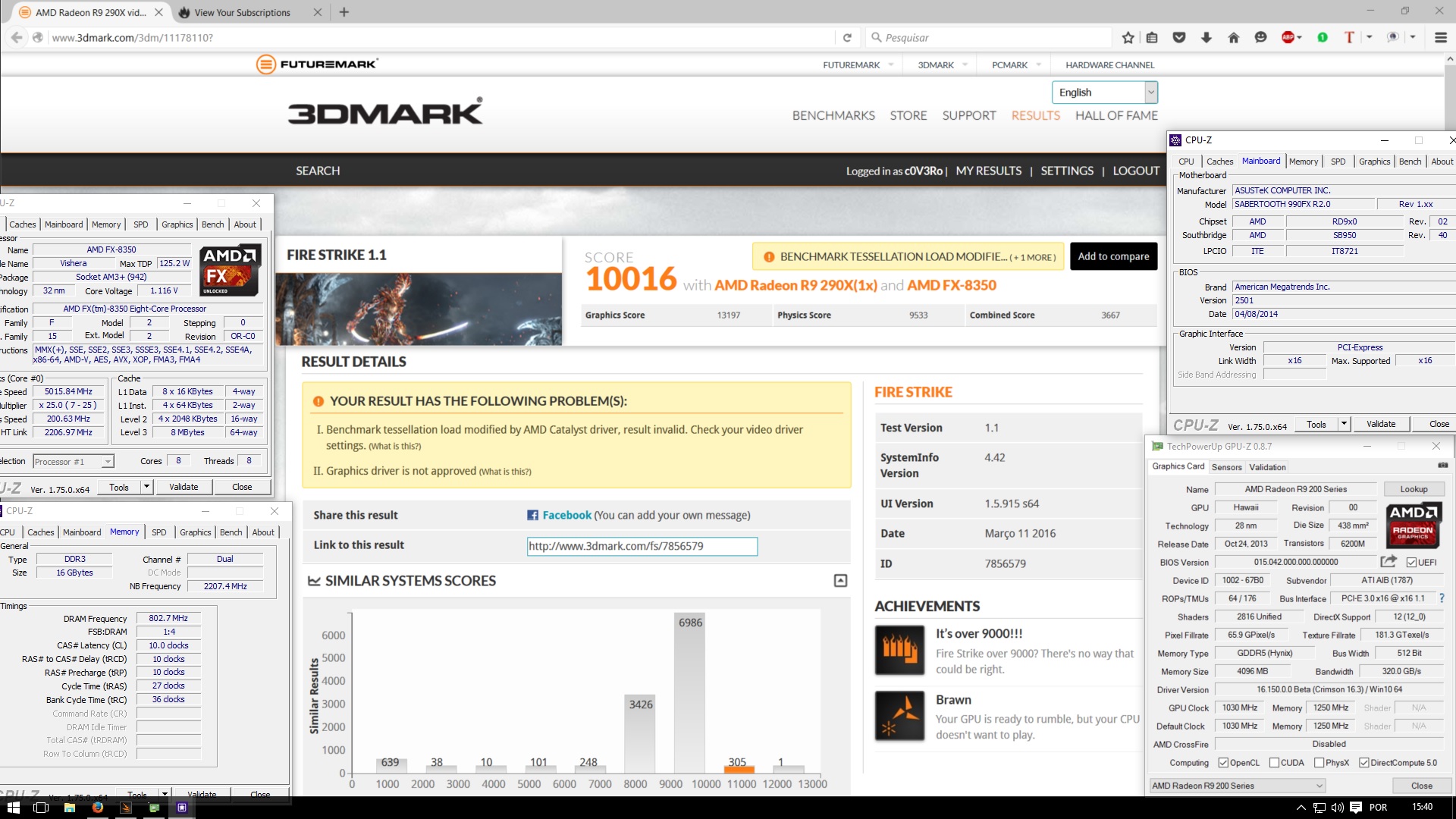Open GPU selection dropdown in GPU-Z
This screenshot has width=1456, height=819.
(x=1238, y=786)
